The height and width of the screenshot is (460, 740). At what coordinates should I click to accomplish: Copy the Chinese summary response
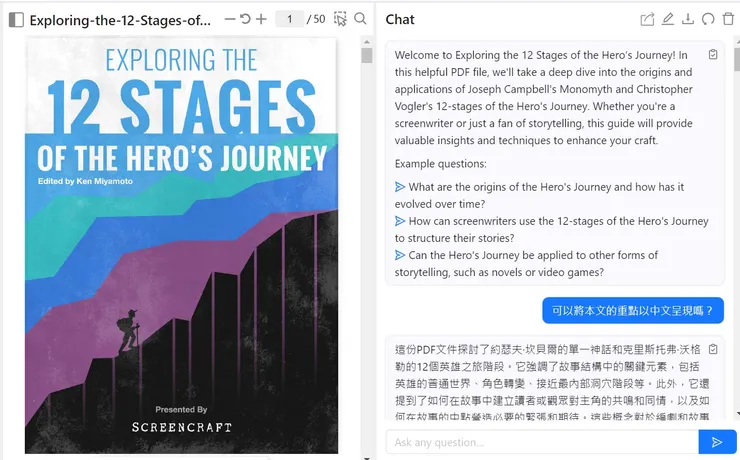(713, 350)
